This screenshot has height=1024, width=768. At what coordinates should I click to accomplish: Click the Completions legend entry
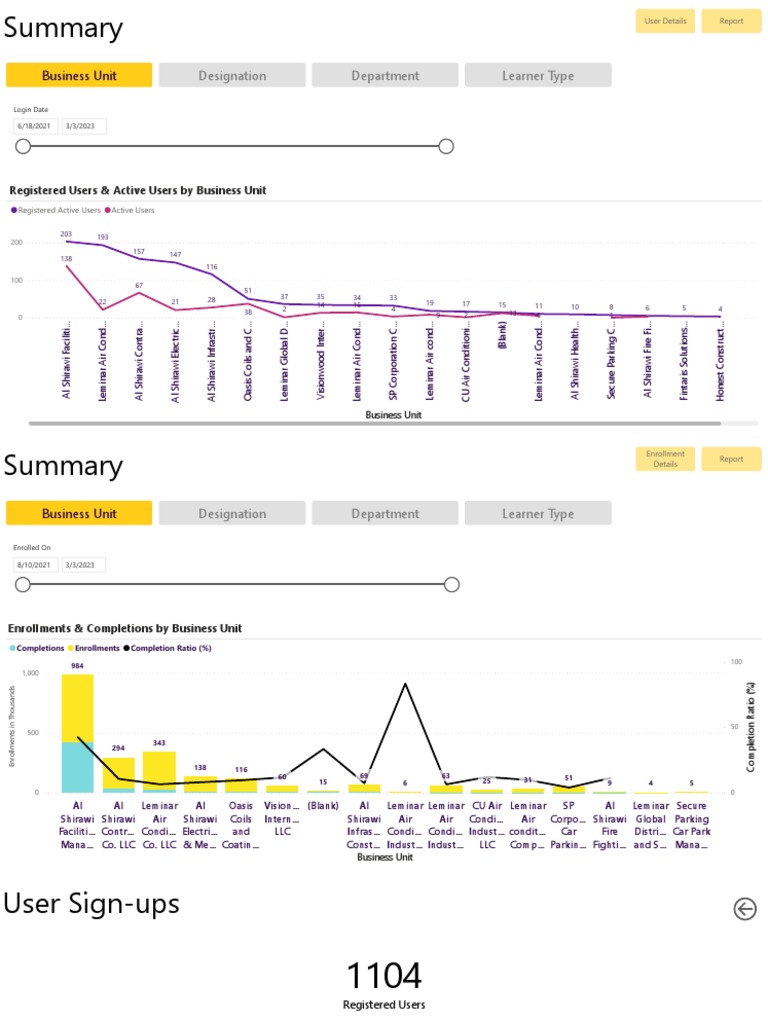(x=37, y=648)
